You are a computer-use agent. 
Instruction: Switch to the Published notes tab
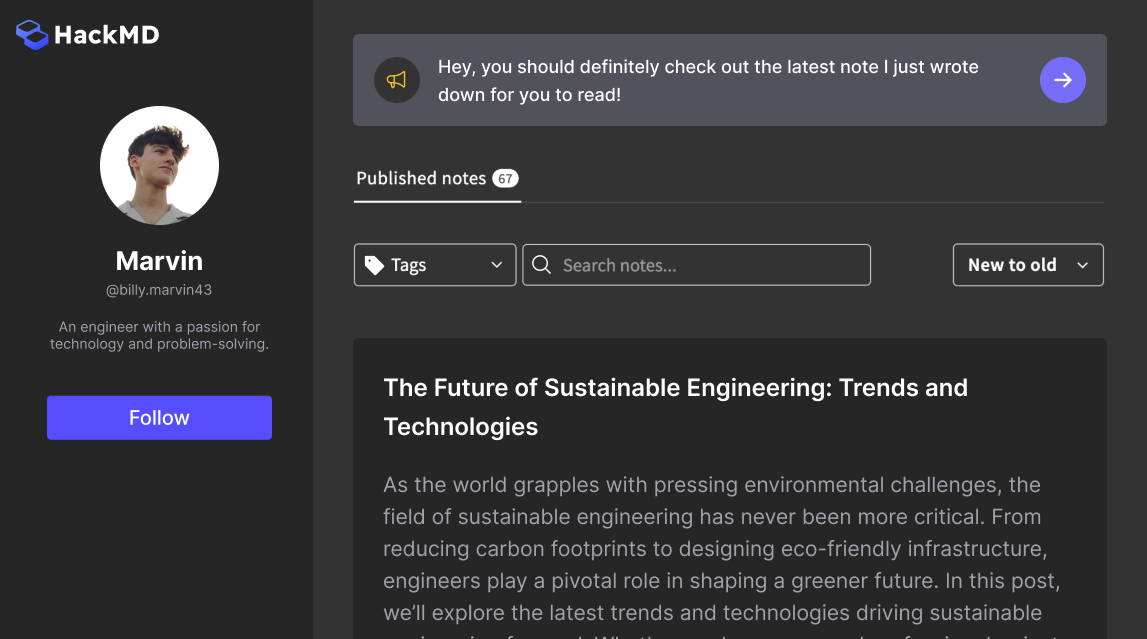click(x=421, y=179)
